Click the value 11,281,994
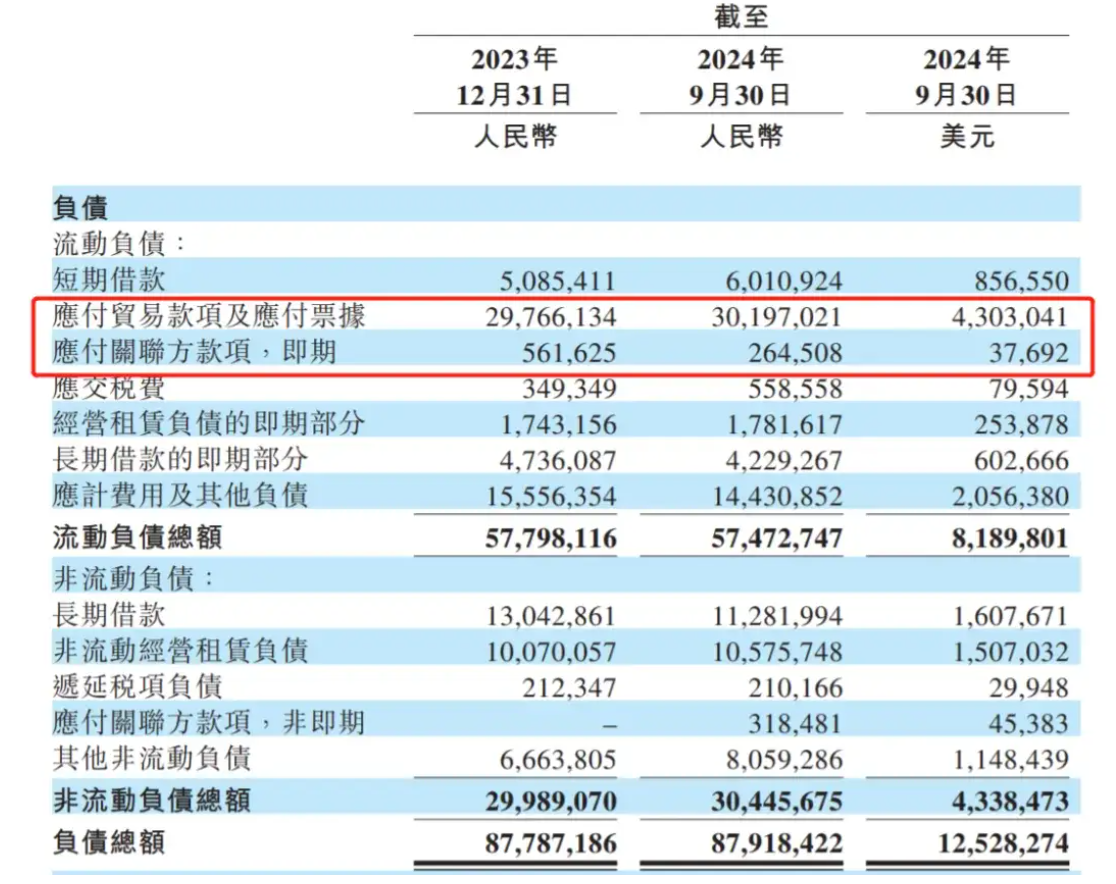Screen dimensions: 1116x884 click(777, 616)
